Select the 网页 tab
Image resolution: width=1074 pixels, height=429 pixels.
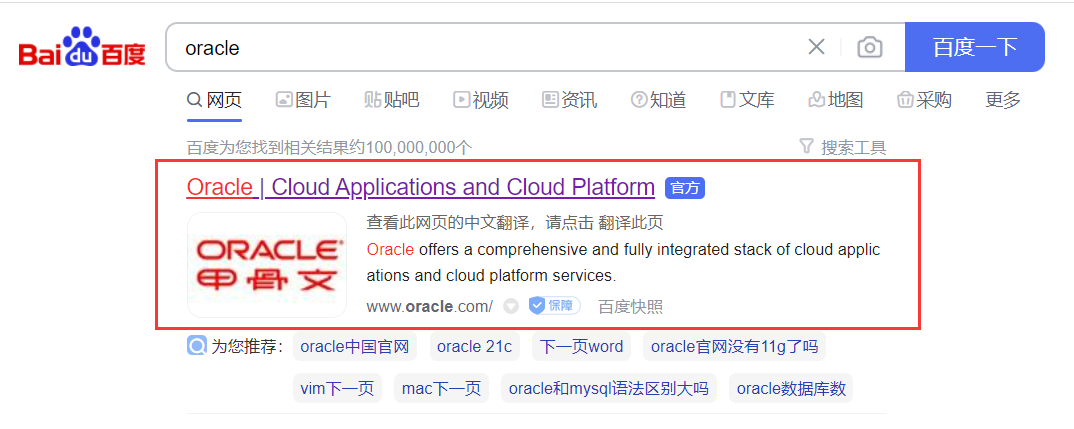click(214, 100)
